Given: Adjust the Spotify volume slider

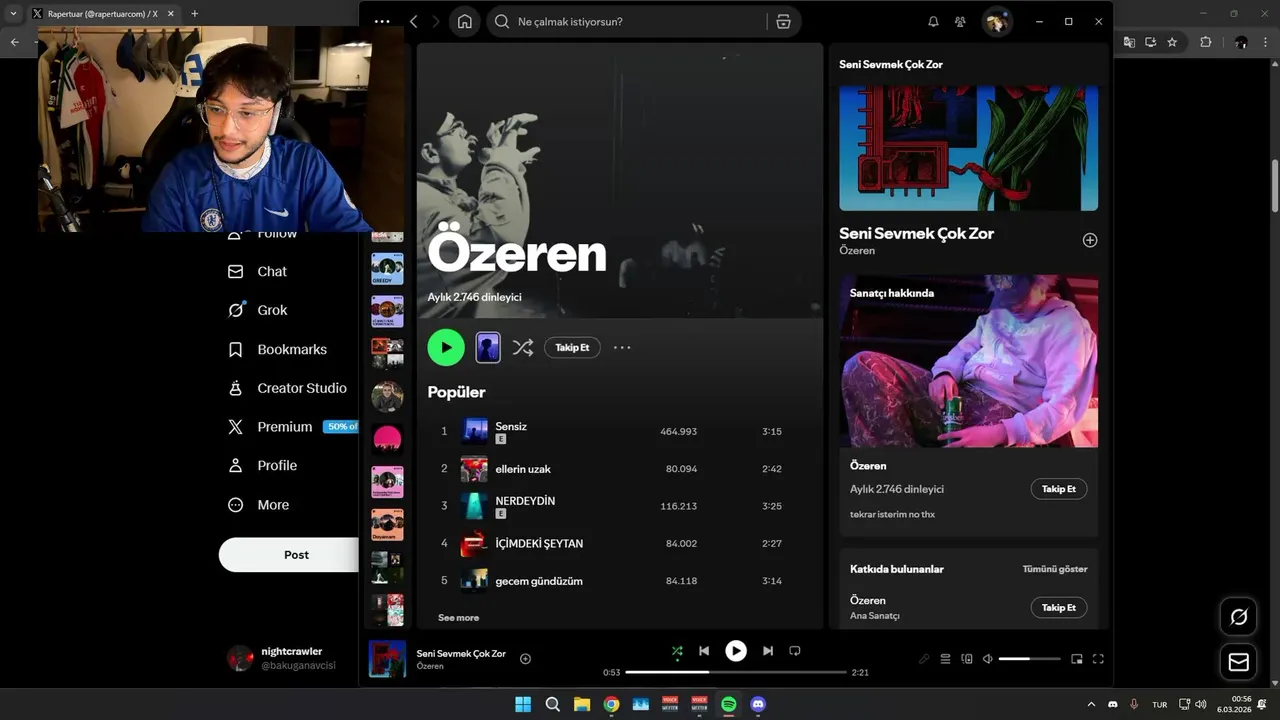Looking at the screenshot, I should 1029,659.
